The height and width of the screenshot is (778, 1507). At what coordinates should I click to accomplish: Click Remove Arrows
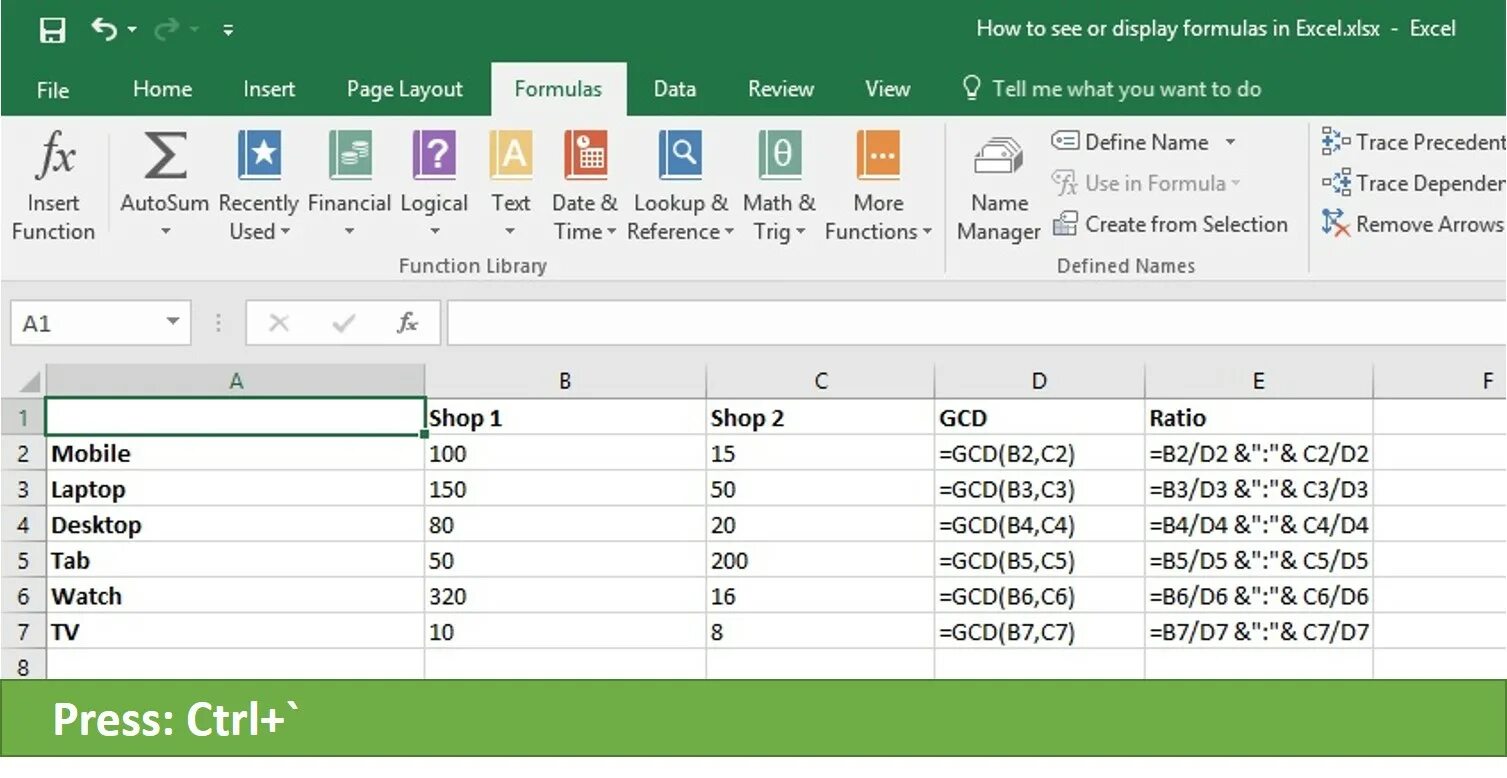point(1413,224)
